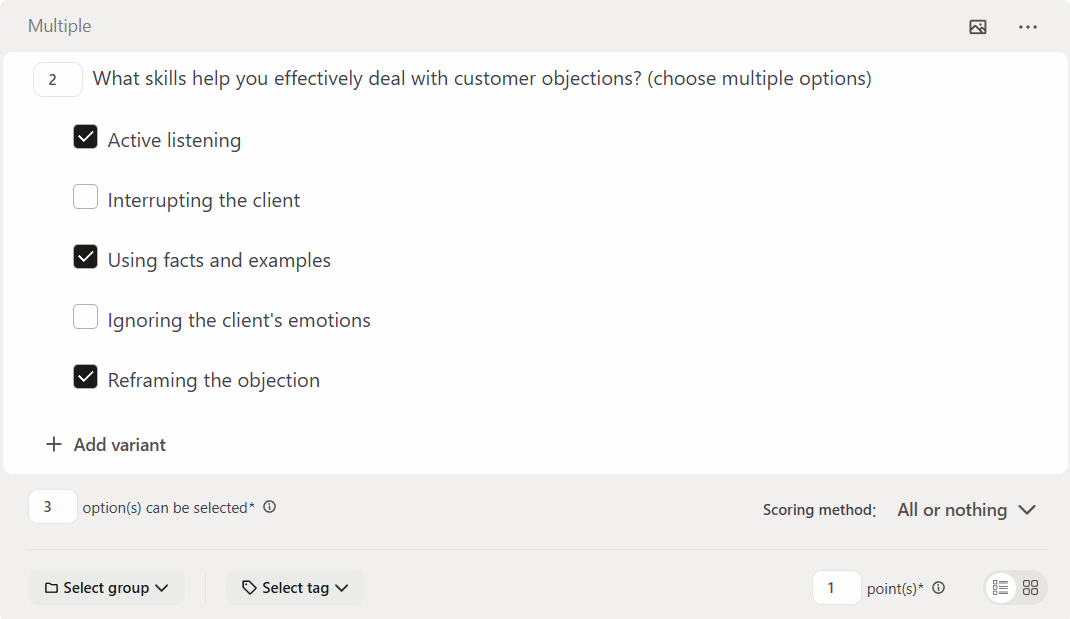This screenshot has height=619, width=1070.
Task: Uncheck the Active listening option
Action: pyautogui.click(x=86, y=137)
